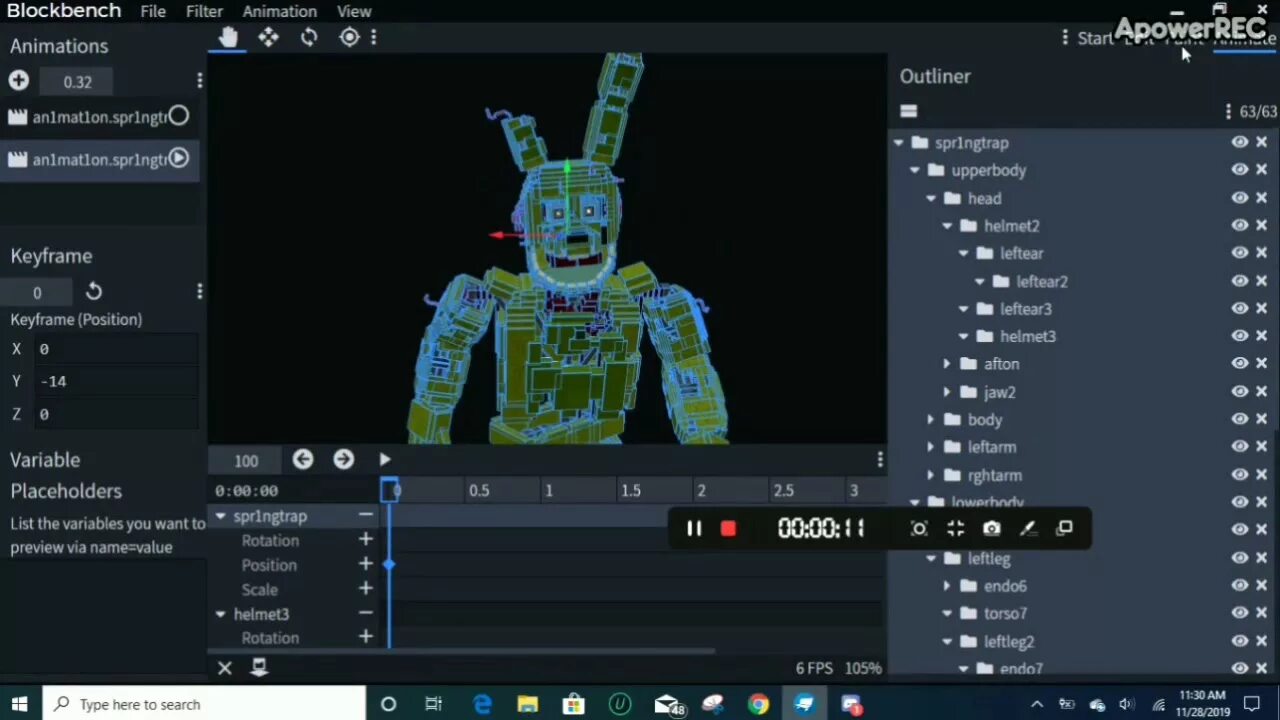Stop the ApowerREC recording
1280x720 pixels.
728,529
